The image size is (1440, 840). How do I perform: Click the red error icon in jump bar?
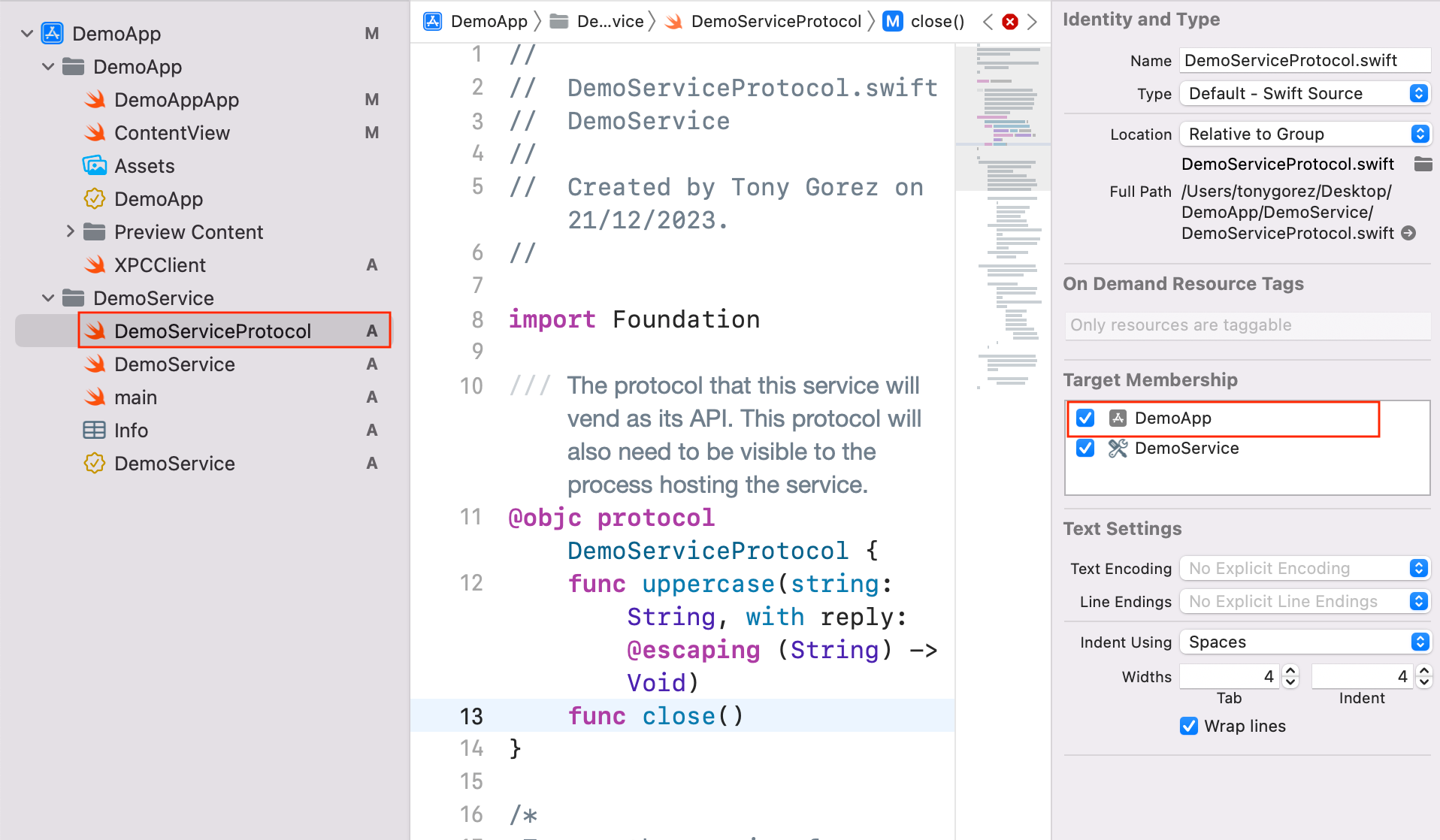[x=1010, y=22]
